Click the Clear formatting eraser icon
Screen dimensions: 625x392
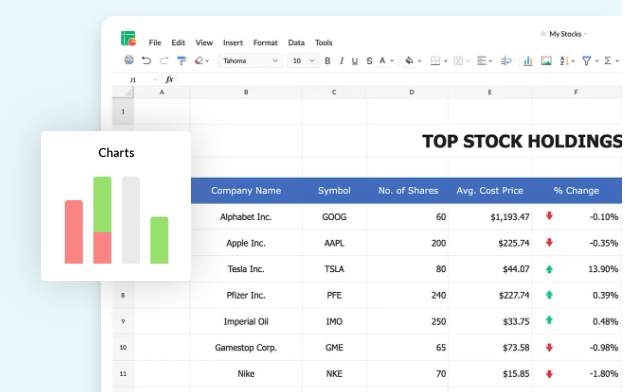pos(199,61)
